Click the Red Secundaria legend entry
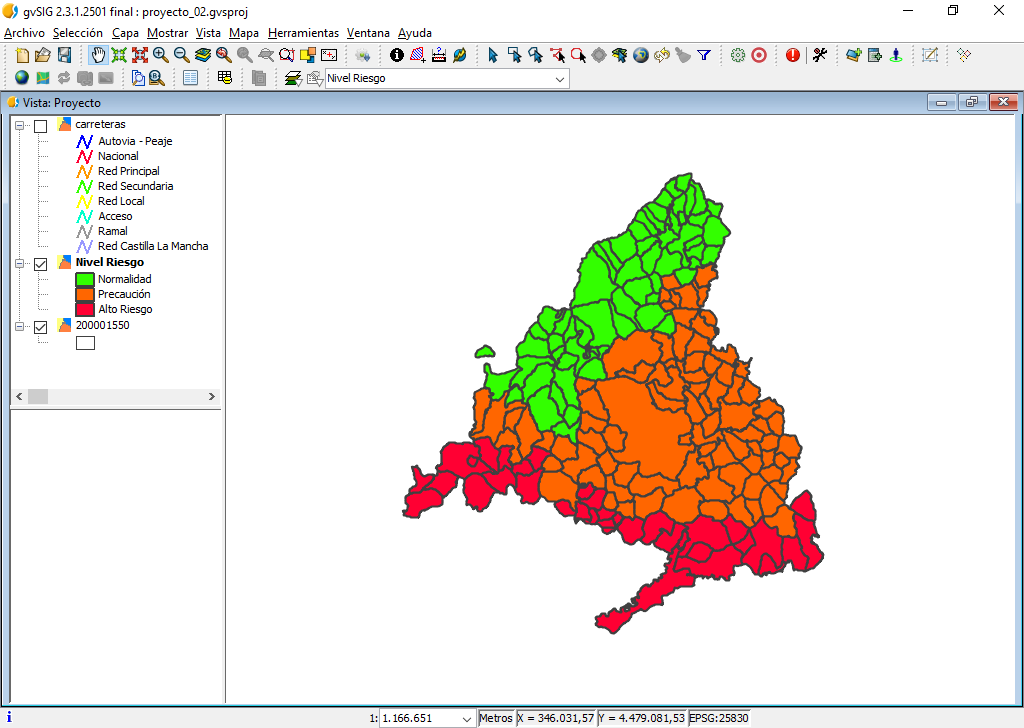 [x=135, y=186]
